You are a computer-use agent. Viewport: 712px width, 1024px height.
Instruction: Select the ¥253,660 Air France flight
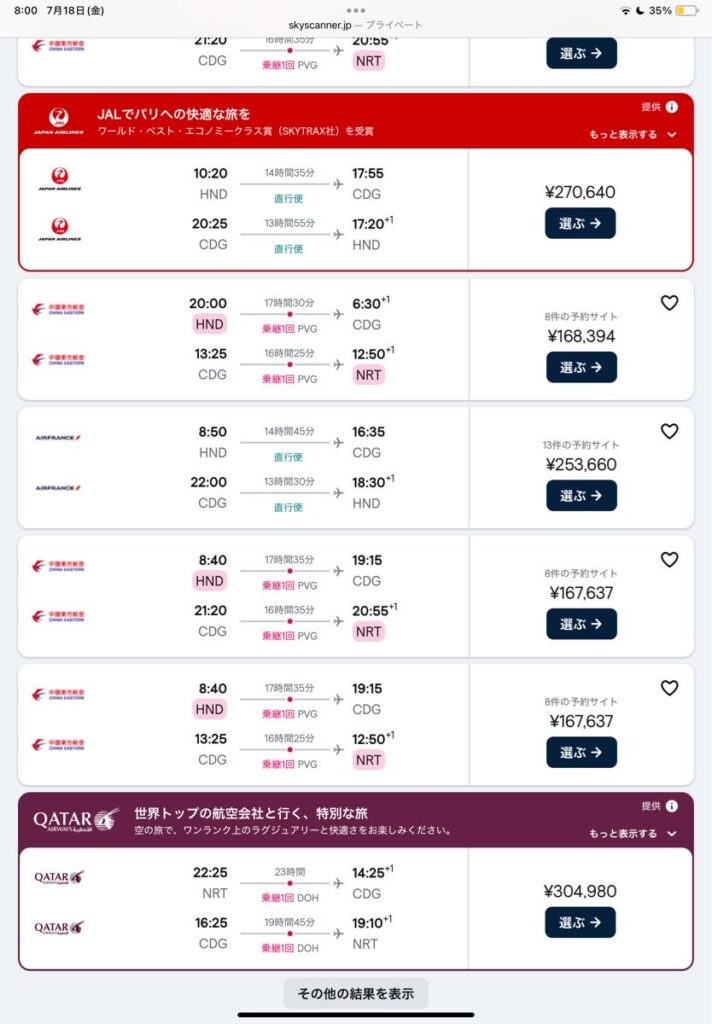pyautogui.click(x=581, y=495)
